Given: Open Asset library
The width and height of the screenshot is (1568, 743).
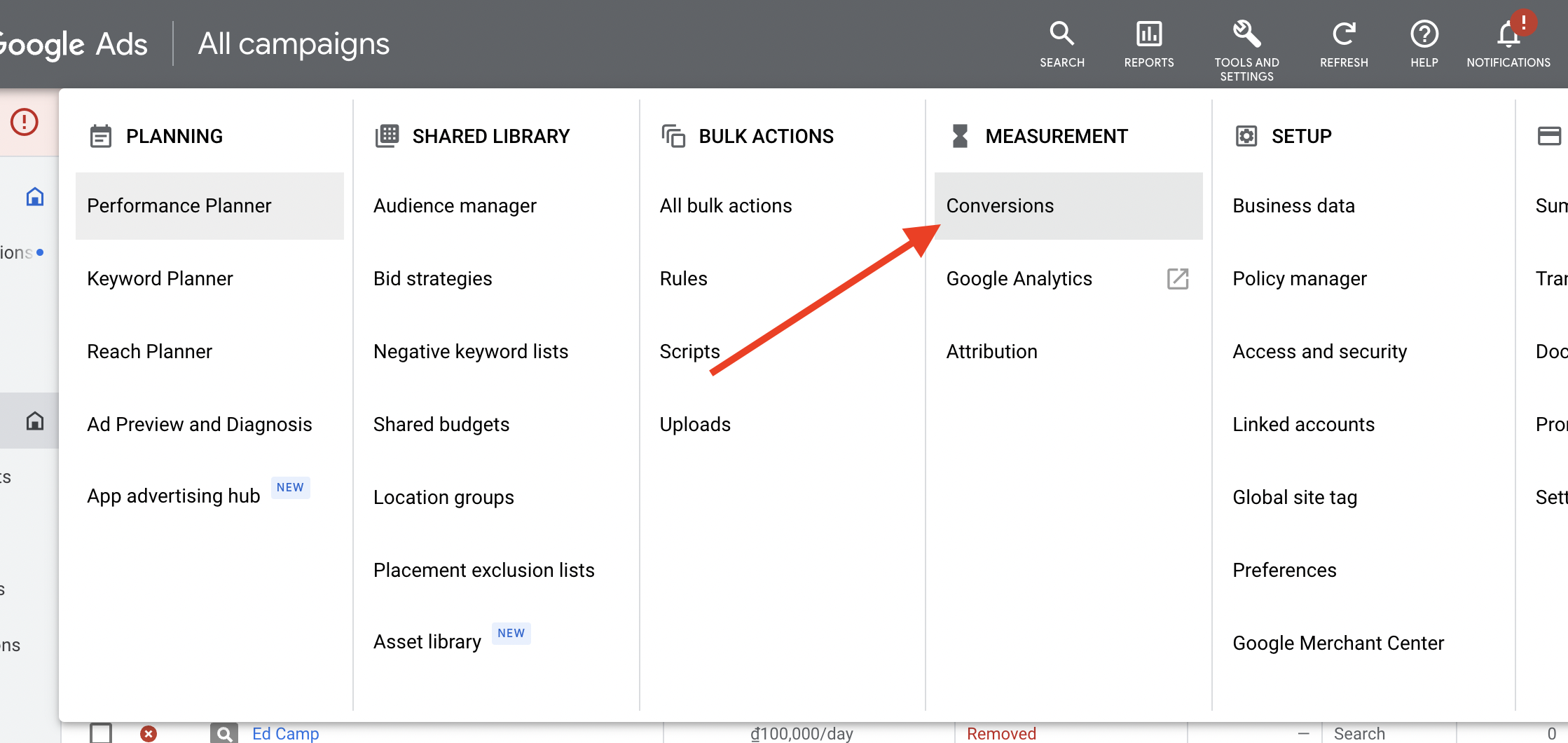Looking at the screenshot, I should pyautogui.click(x=427, y=642).
